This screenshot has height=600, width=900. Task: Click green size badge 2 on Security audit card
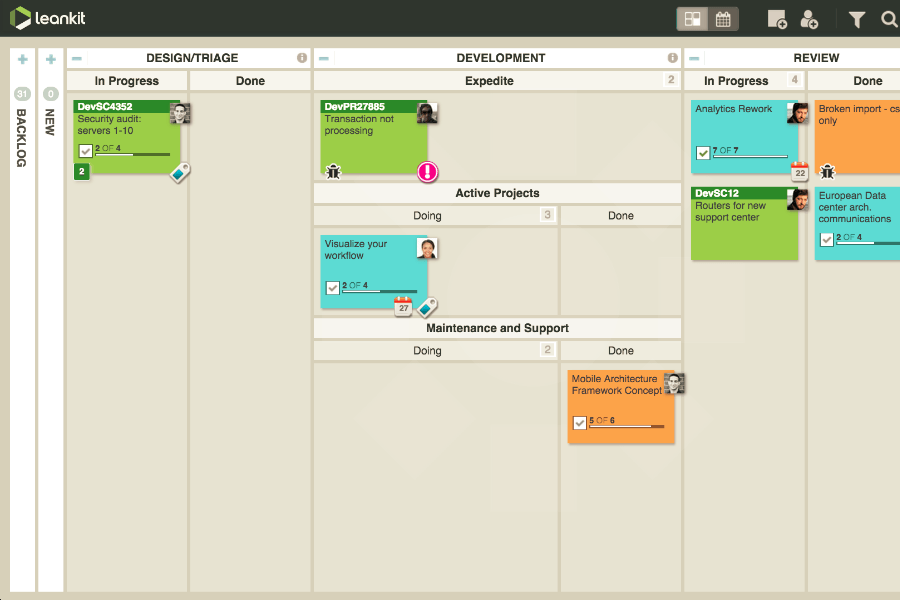(82, 171)
